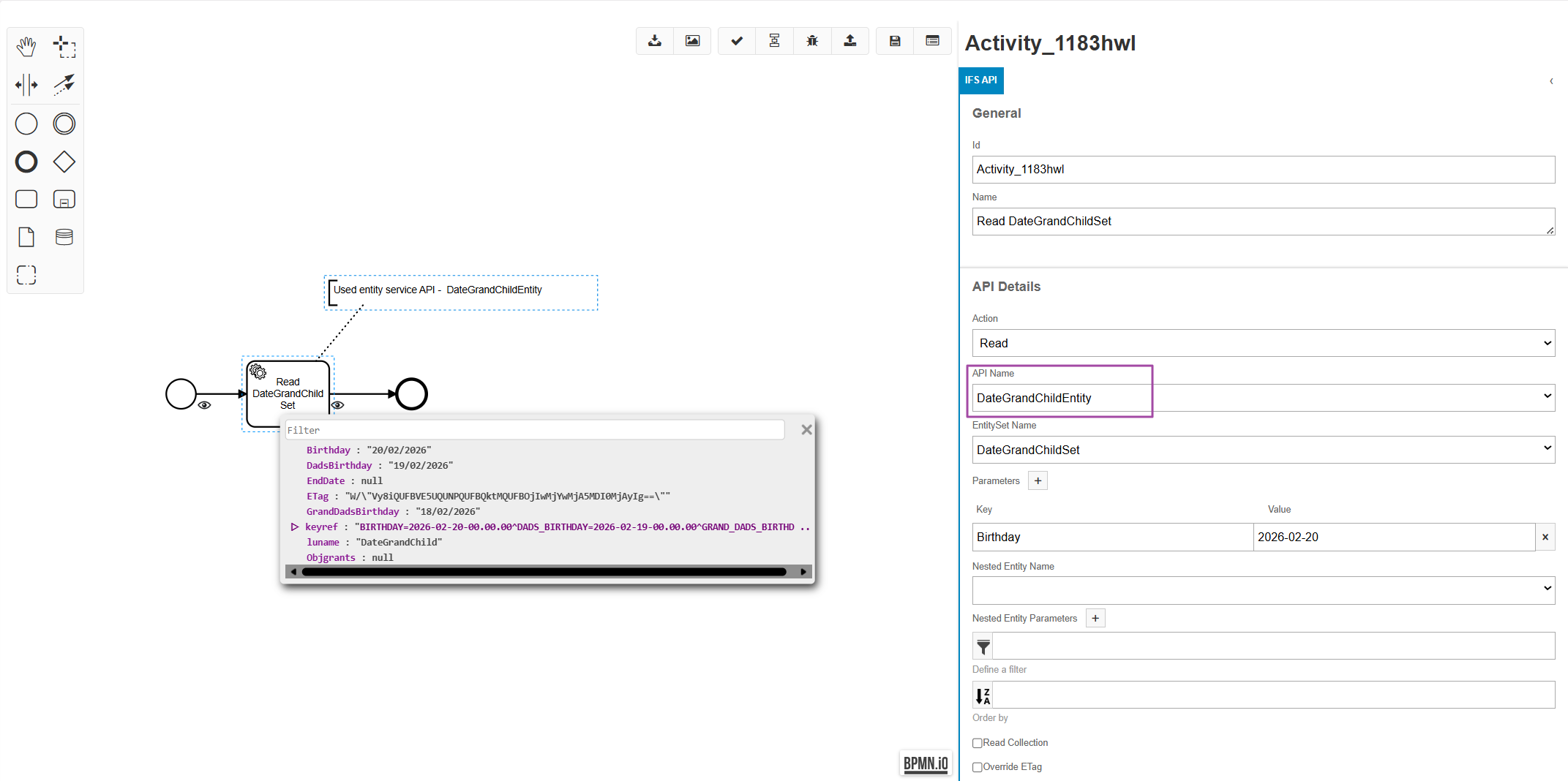
Task: Create a start event from palette
Action: point(26,124)
